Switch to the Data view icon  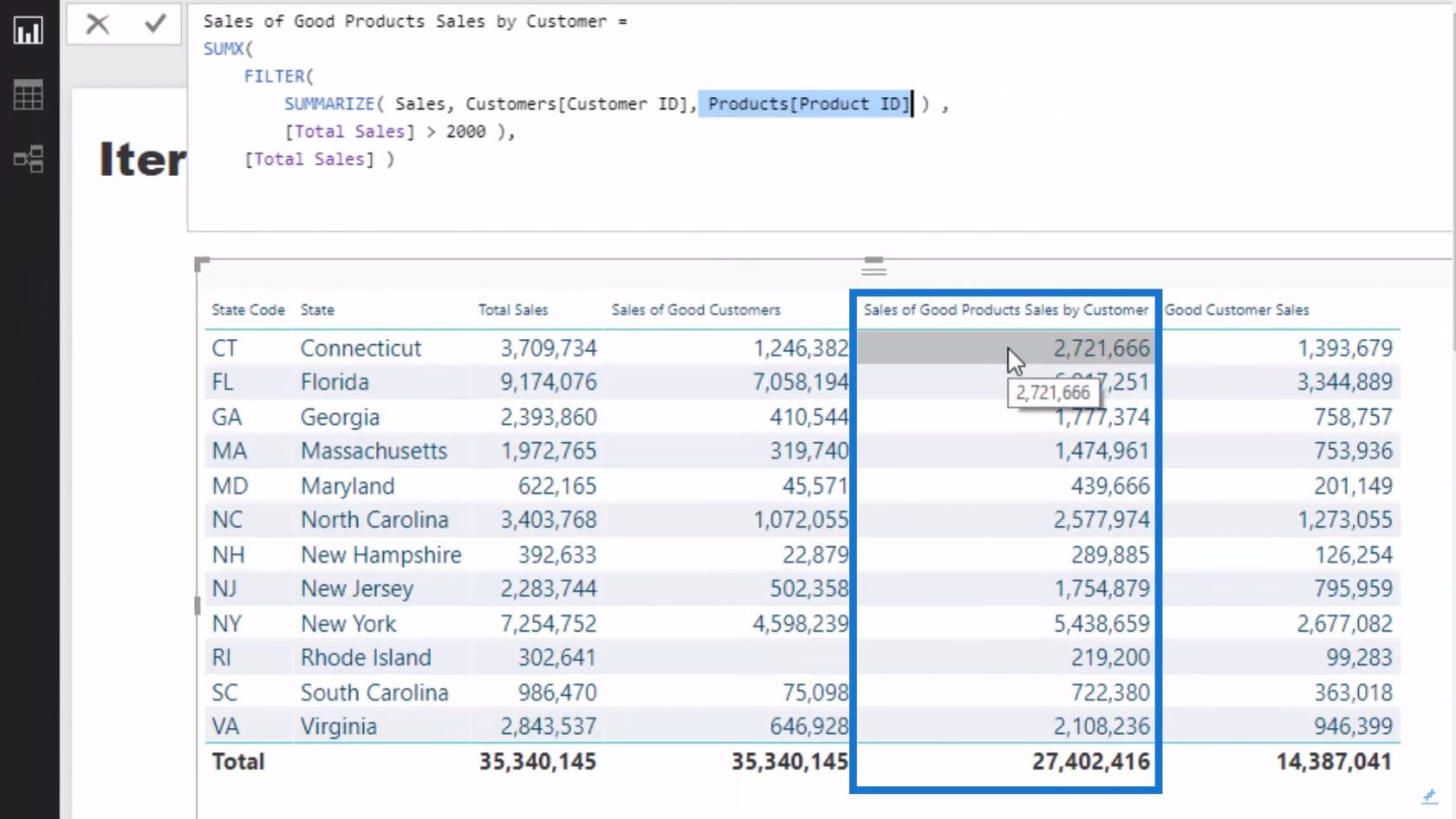[28, 94]
